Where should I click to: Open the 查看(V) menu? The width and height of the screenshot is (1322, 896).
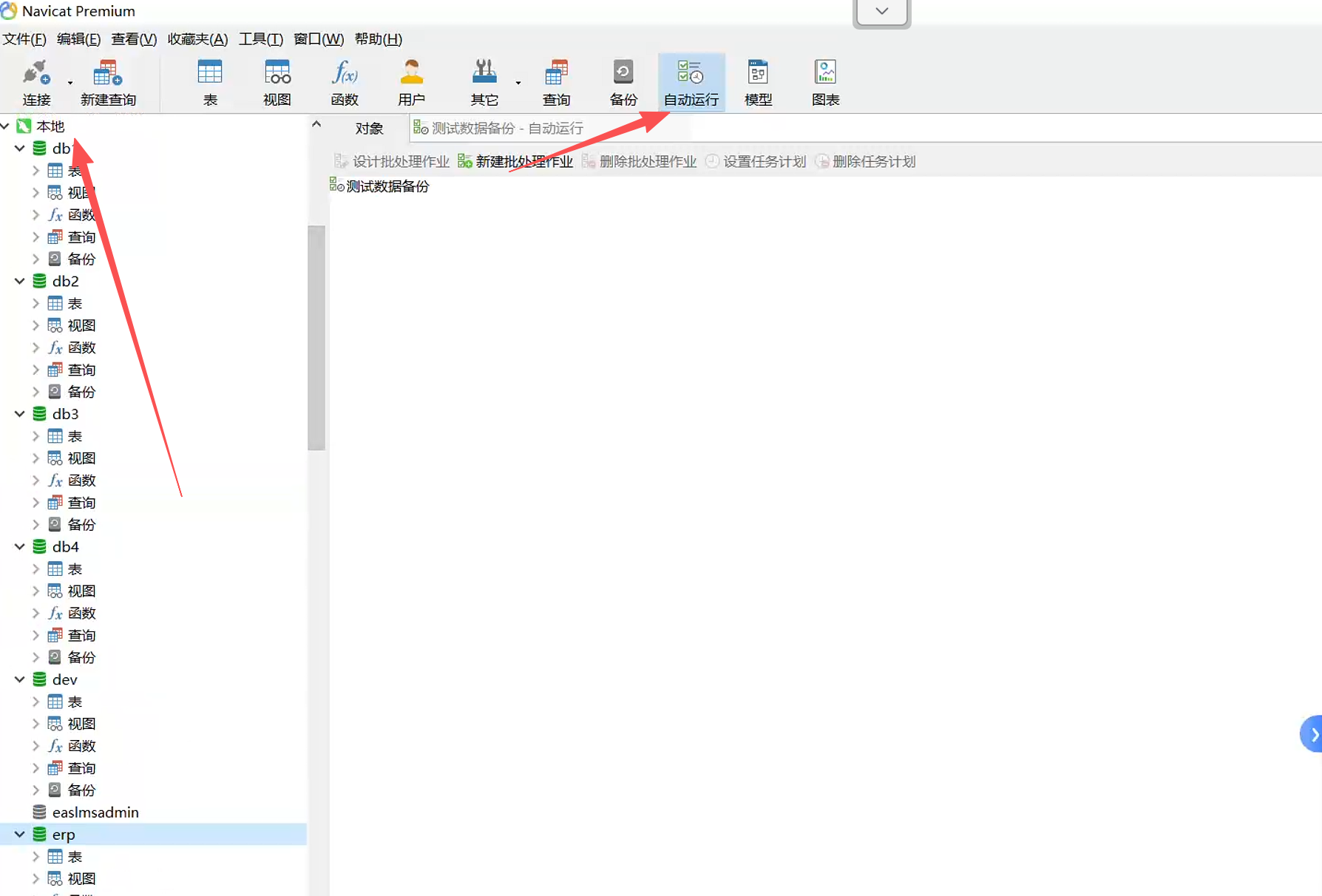[134, 39]
